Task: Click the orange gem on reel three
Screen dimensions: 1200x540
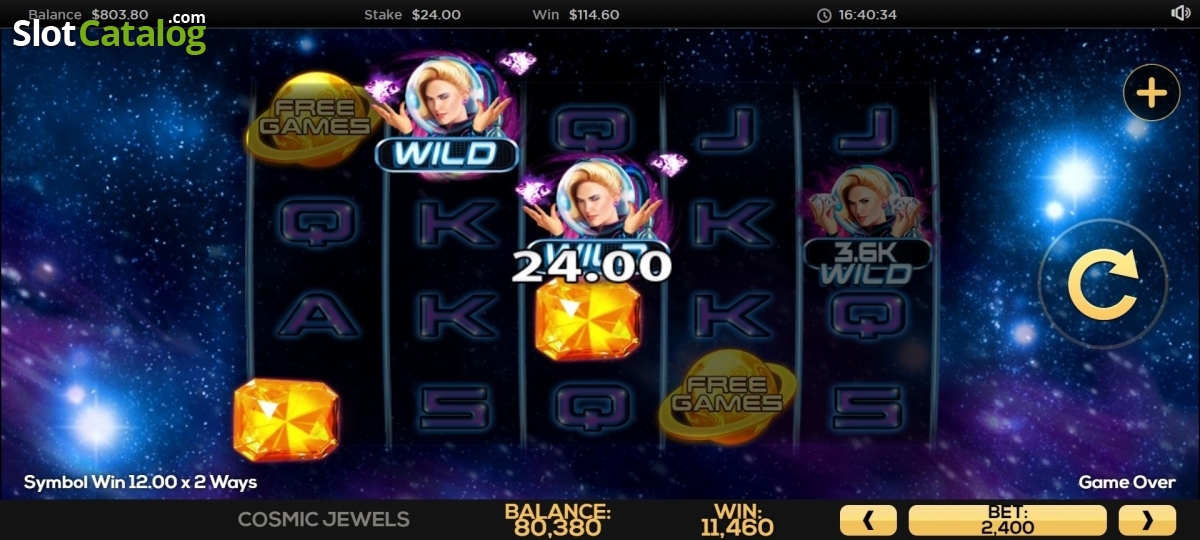Action: 587,320
